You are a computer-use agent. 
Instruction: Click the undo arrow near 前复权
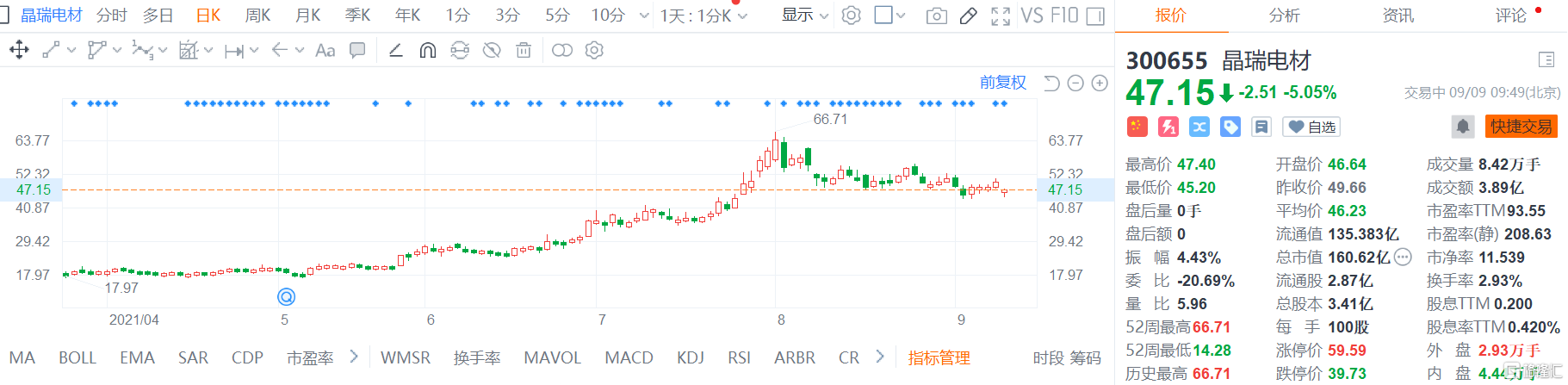point(1051,83)
